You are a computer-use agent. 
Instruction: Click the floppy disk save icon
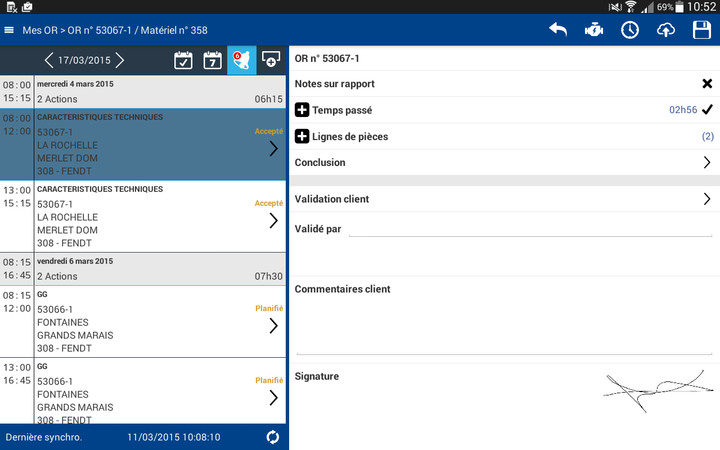[x=702, y=30]
